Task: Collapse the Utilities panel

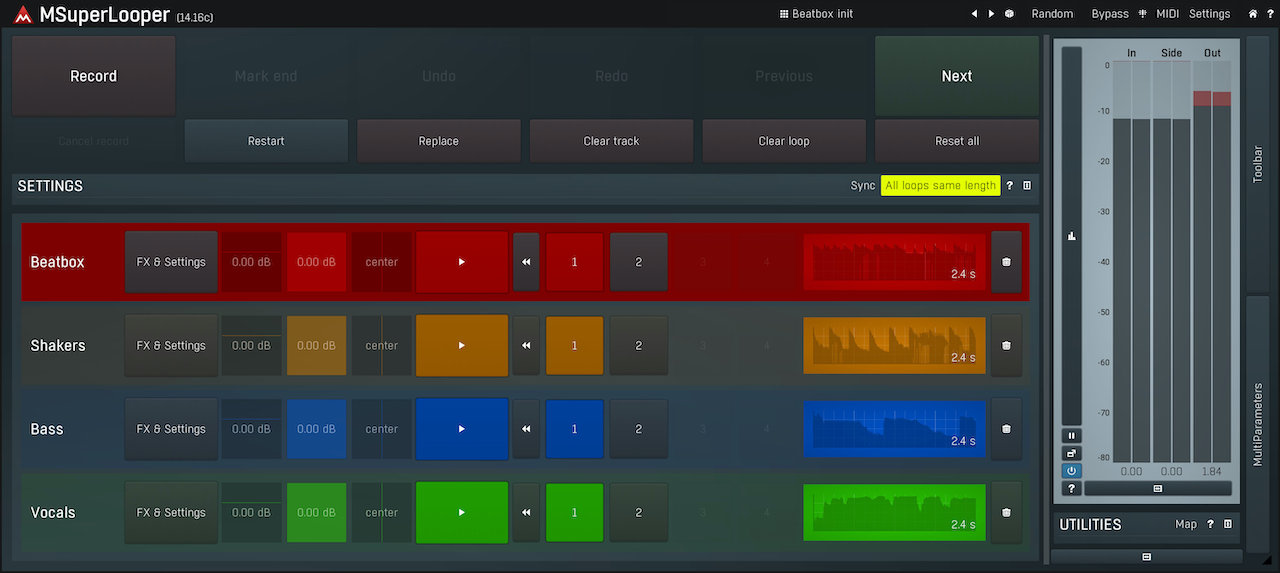Action: 1228,524
